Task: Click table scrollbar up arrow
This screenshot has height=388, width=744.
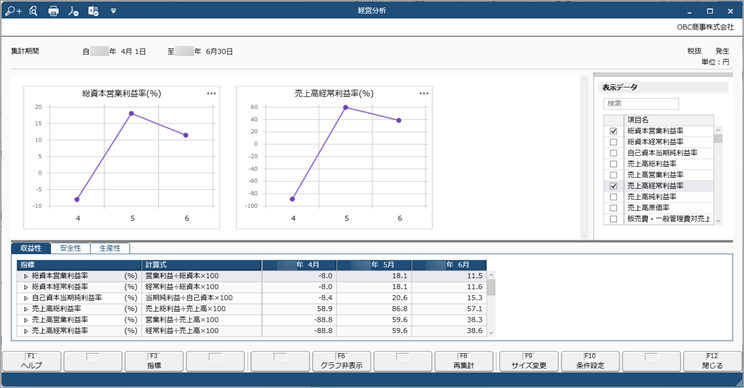Action: (x=491, y=275)
